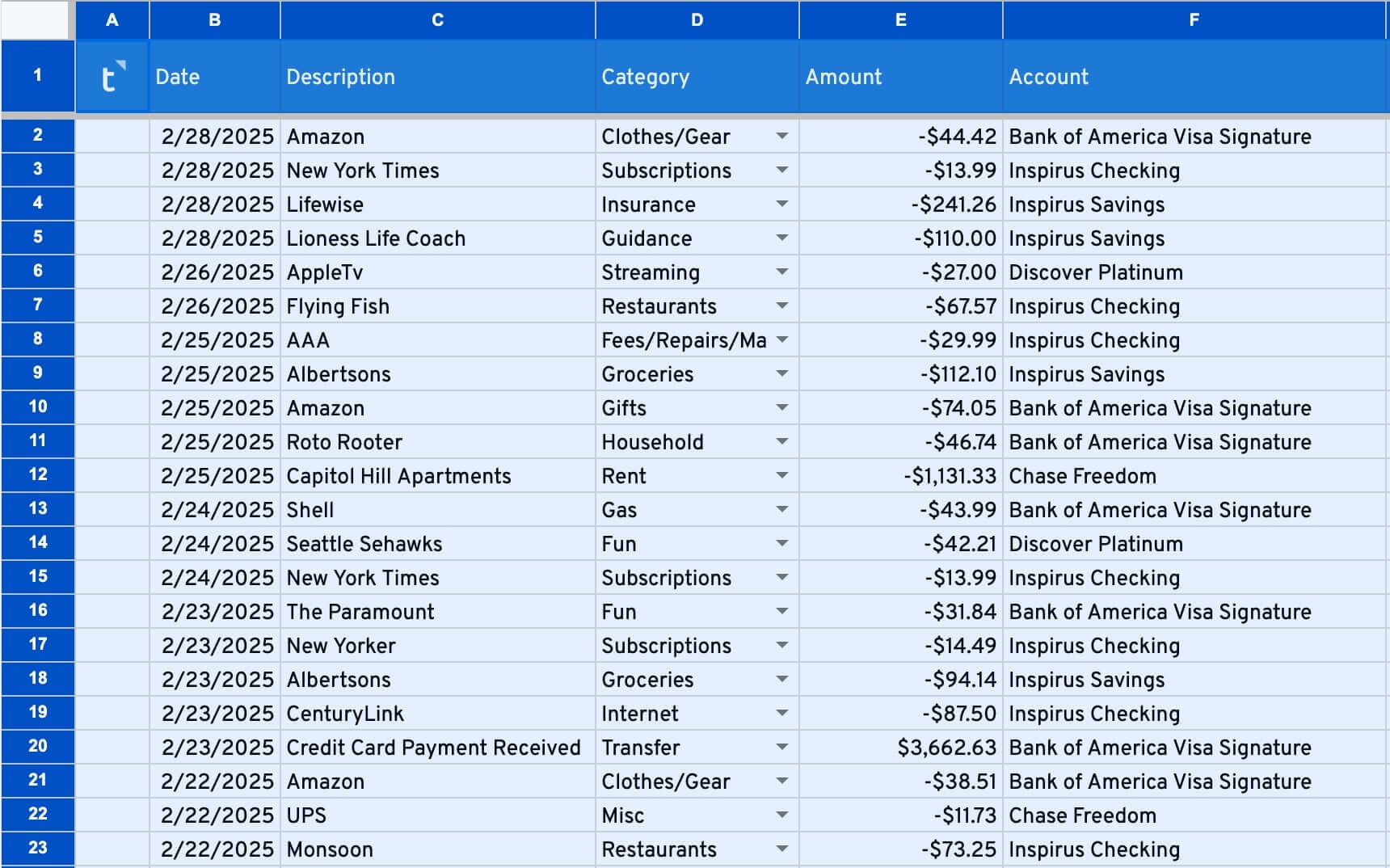Click the AAA description cell
Screen dimensions: 1390x868
tap(438, 340)
